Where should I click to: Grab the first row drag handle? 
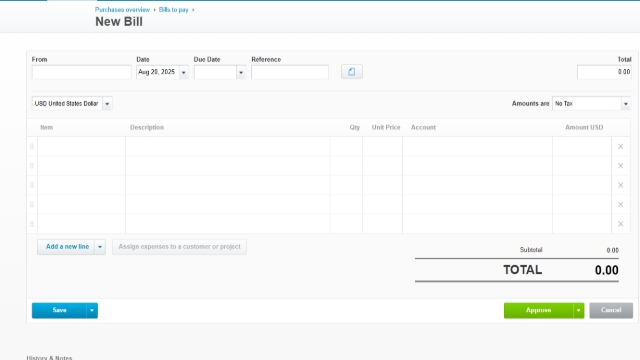pos(32,146)
